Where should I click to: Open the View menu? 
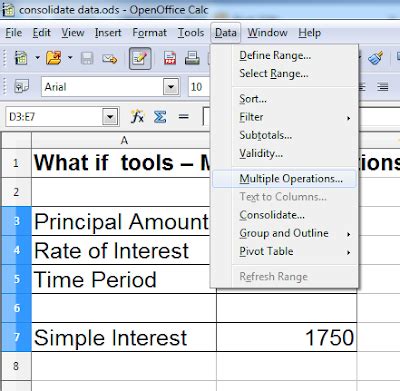pos(73,33)
